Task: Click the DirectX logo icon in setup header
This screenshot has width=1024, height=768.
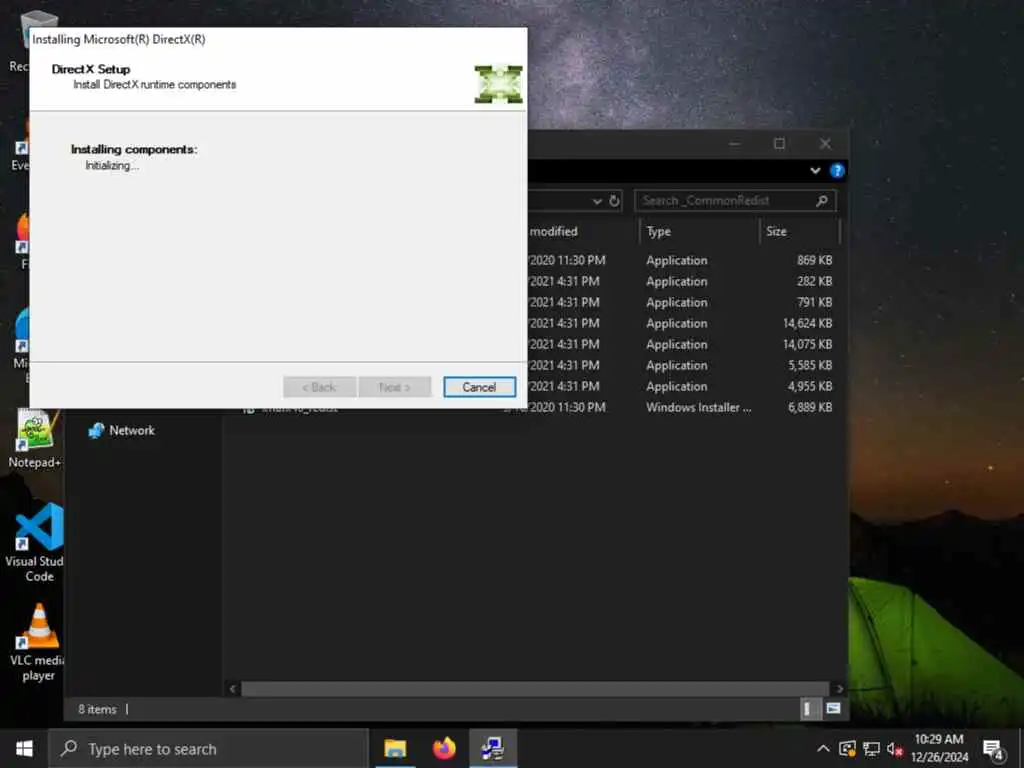Action: tap(498, 84)
